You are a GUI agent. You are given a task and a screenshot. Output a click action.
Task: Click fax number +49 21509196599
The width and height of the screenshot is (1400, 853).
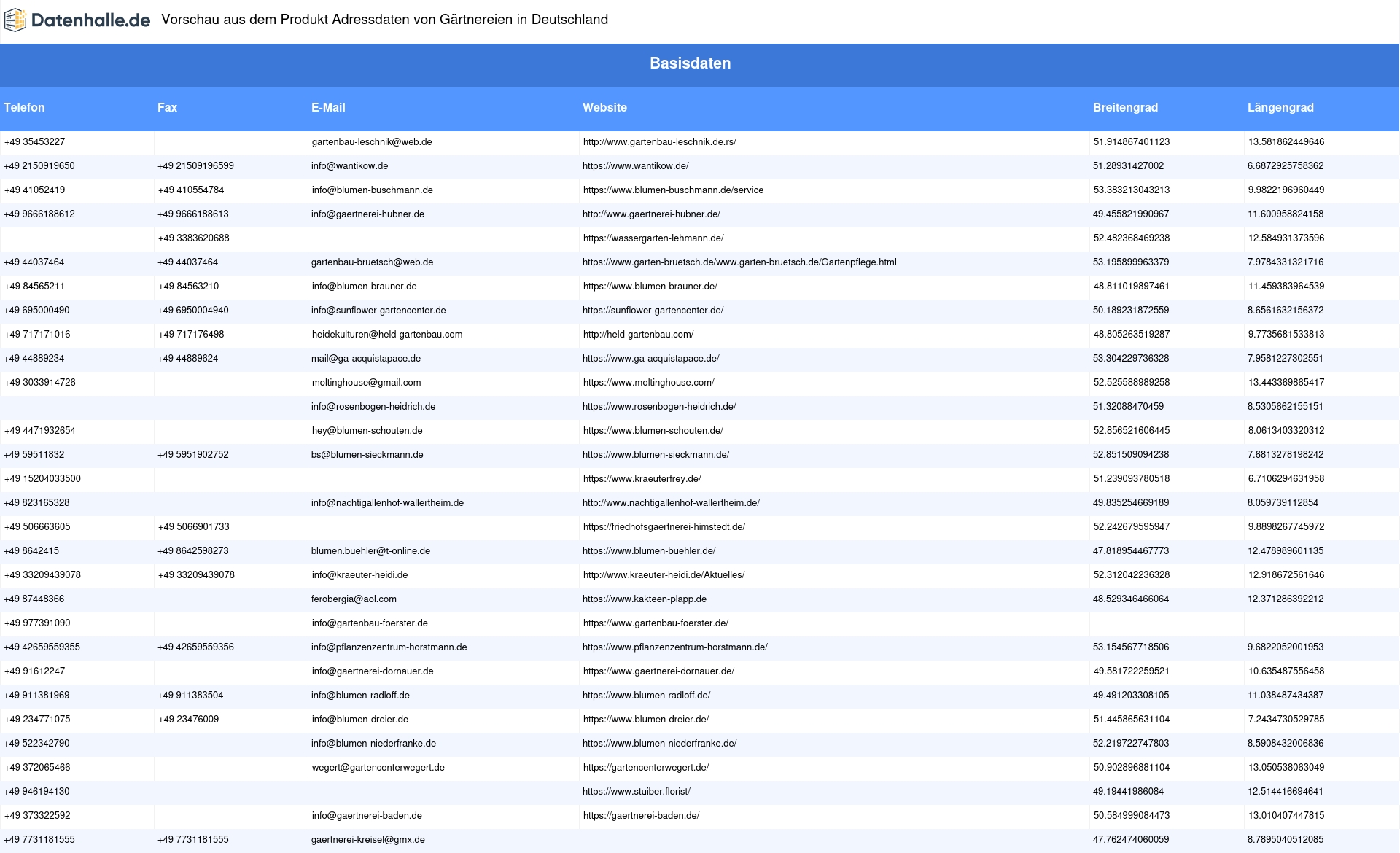coord(195,166)
